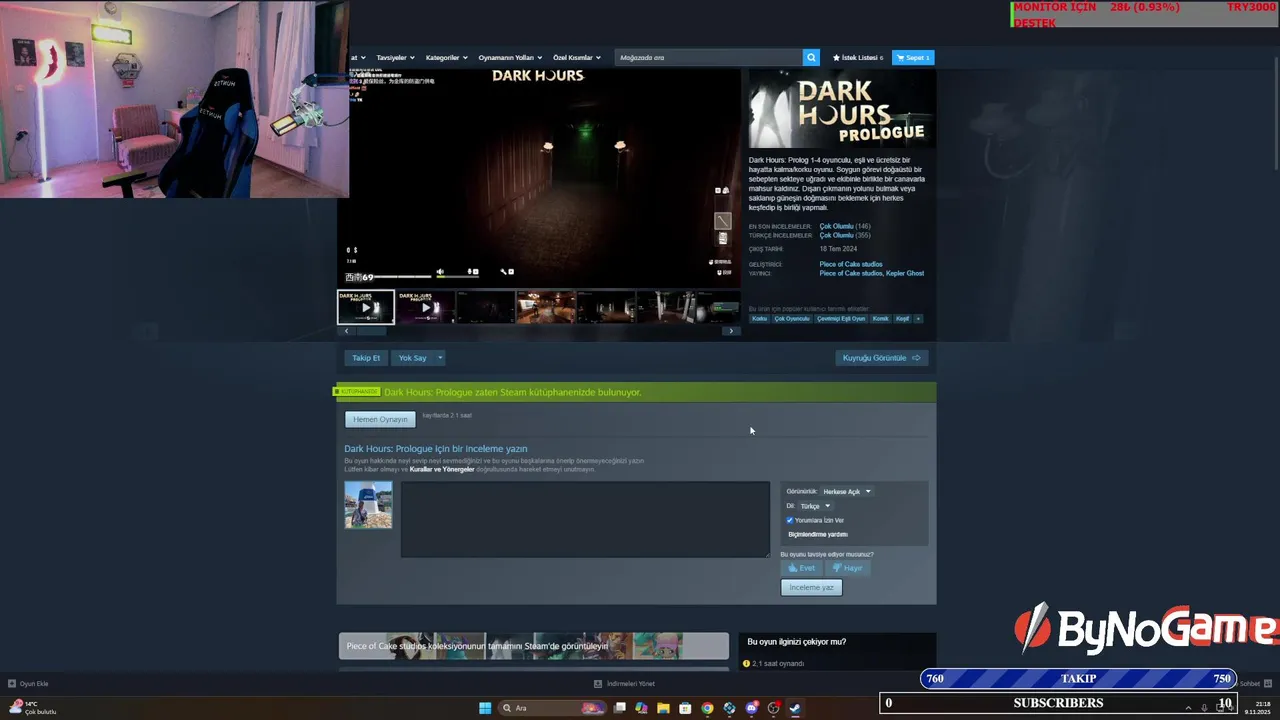The height and width of the screenshot is (720, 1280).
Task: Expand the Oynamanın Yolları menu
Action: [x=510, y=57]
